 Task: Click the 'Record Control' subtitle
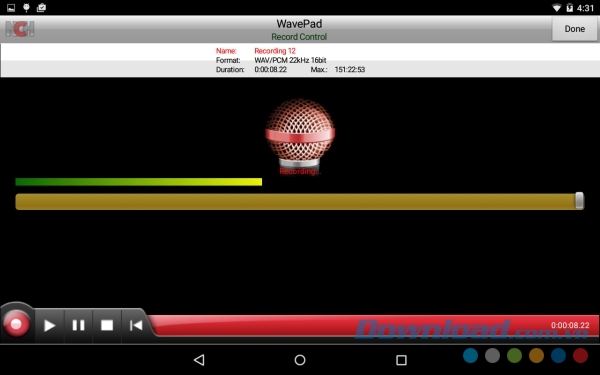[x=299, y=37]
